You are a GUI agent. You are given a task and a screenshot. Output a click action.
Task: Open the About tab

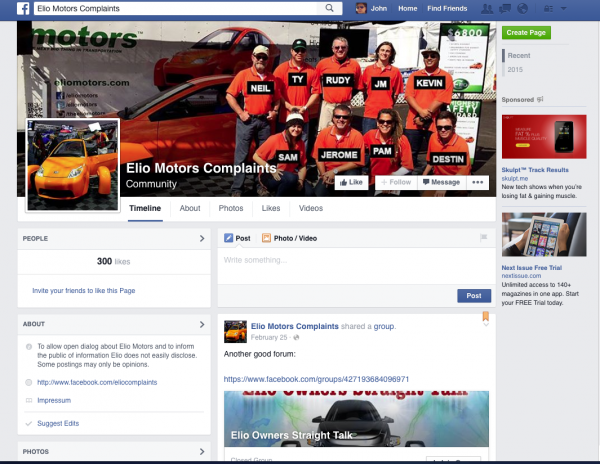(190, 208)
